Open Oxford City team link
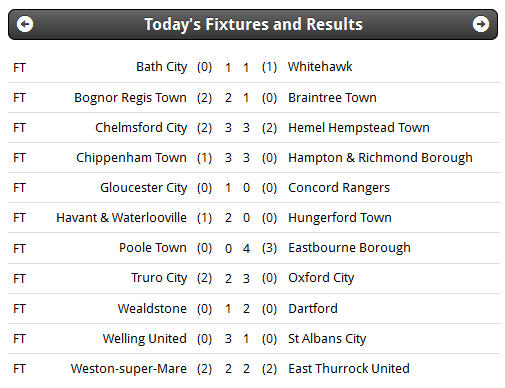This screenshot has width=505, height=388. [321, 278]
